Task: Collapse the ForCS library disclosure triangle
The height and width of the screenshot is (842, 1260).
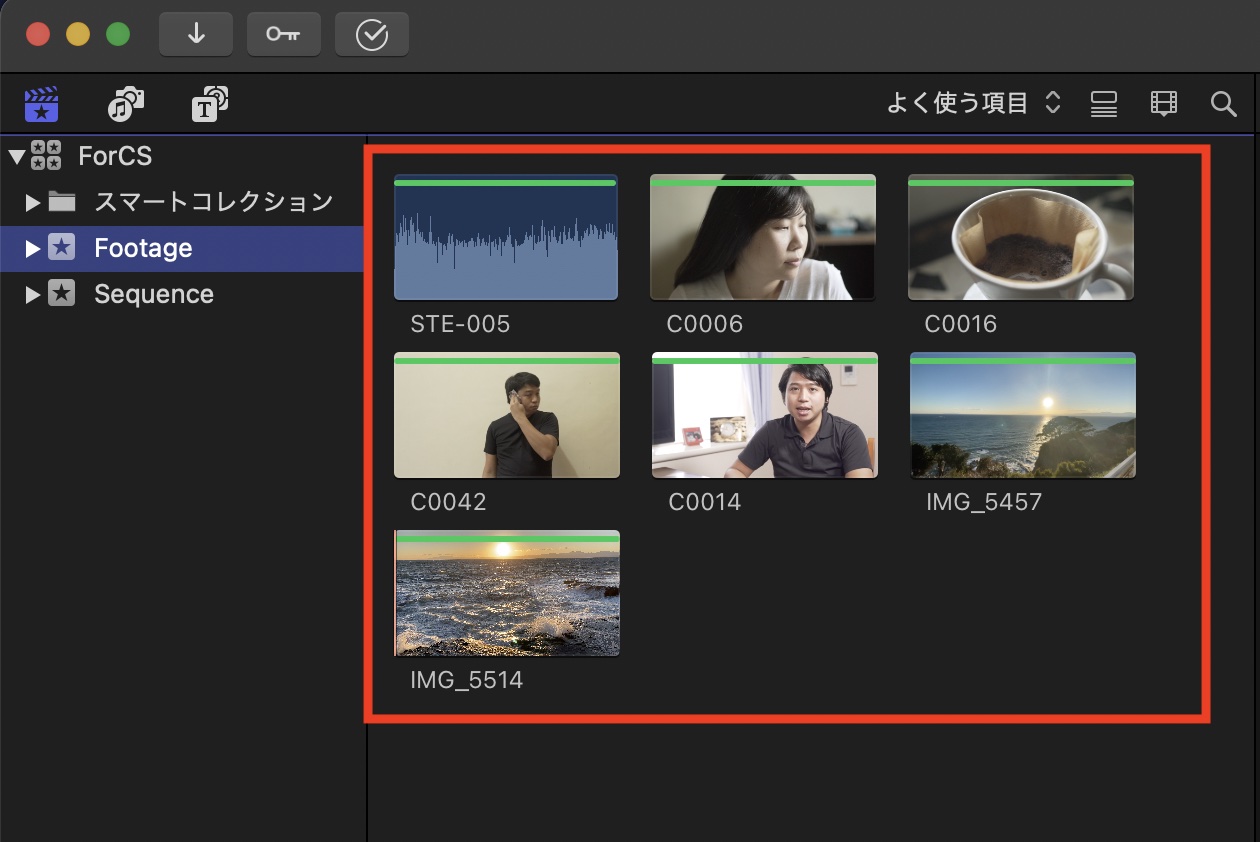Action: coord(15,156)
